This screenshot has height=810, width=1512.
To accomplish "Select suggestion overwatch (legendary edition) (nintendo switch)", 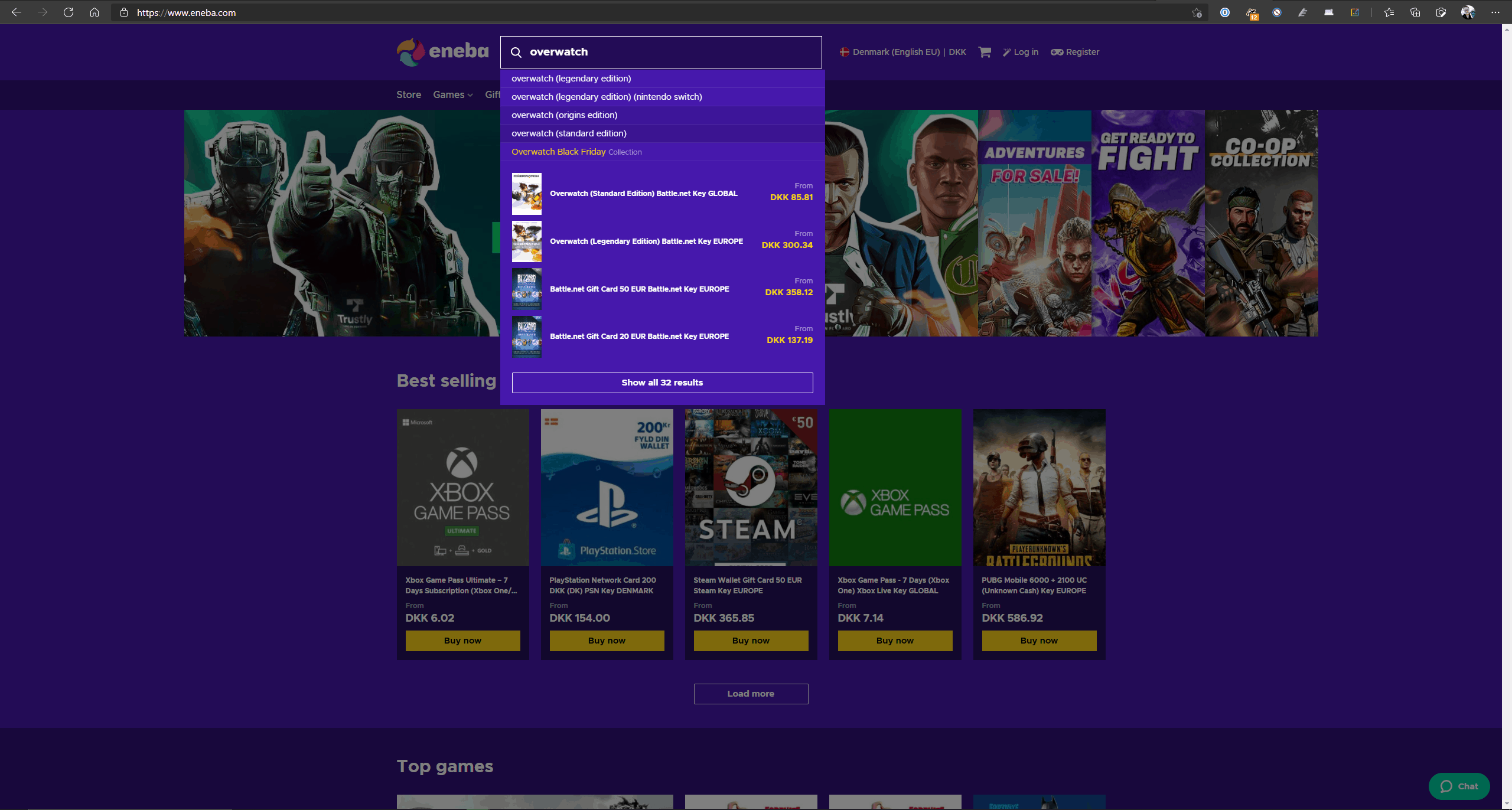I will coord(662,97).
